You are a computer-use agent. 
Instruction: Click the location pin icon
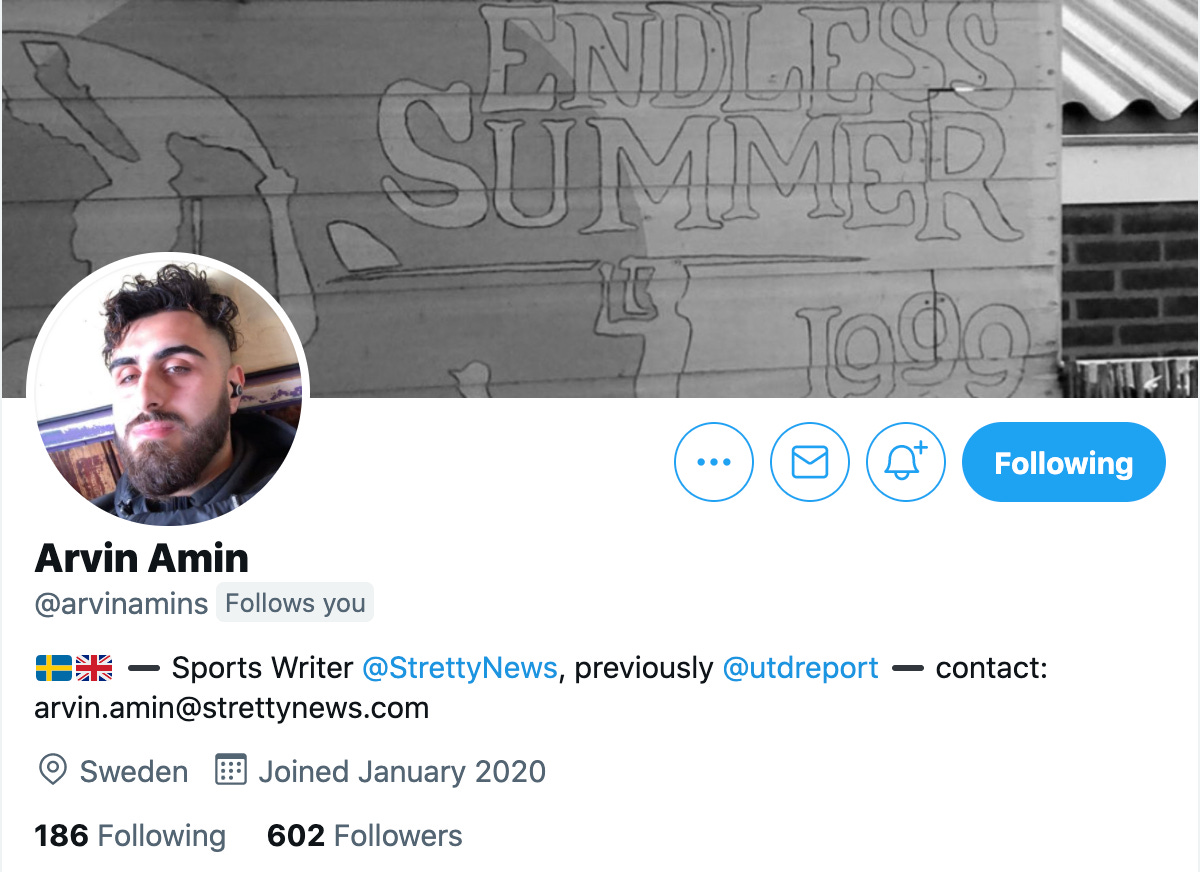coord(52,771)
